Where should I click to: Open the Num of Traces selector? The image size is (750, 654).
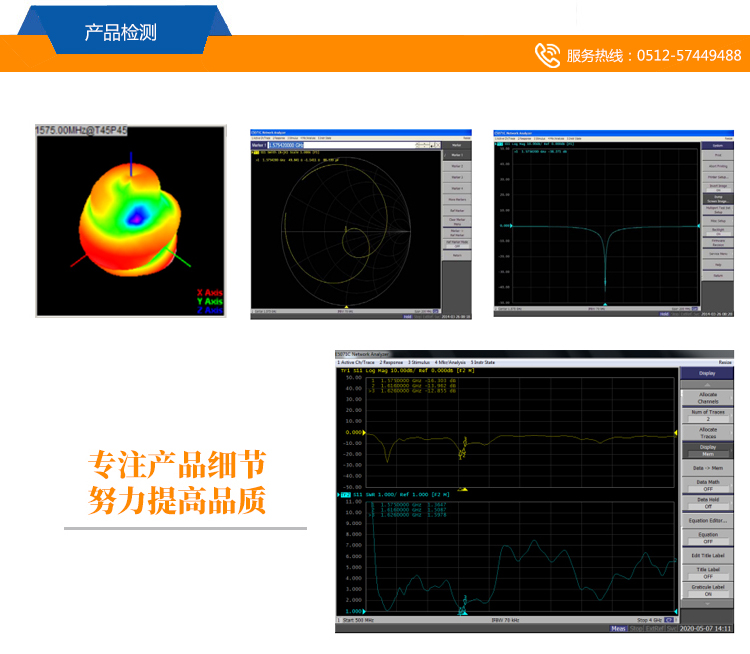[x=707, y=415]
